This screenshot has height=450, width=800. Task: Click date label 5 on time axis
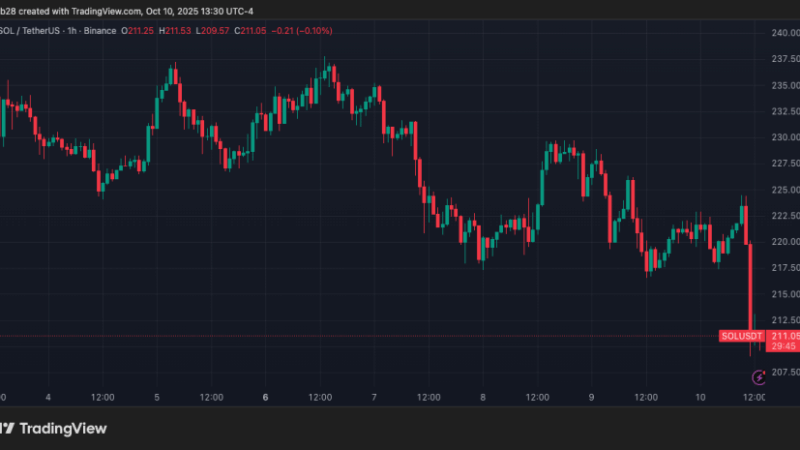point(157,397)
